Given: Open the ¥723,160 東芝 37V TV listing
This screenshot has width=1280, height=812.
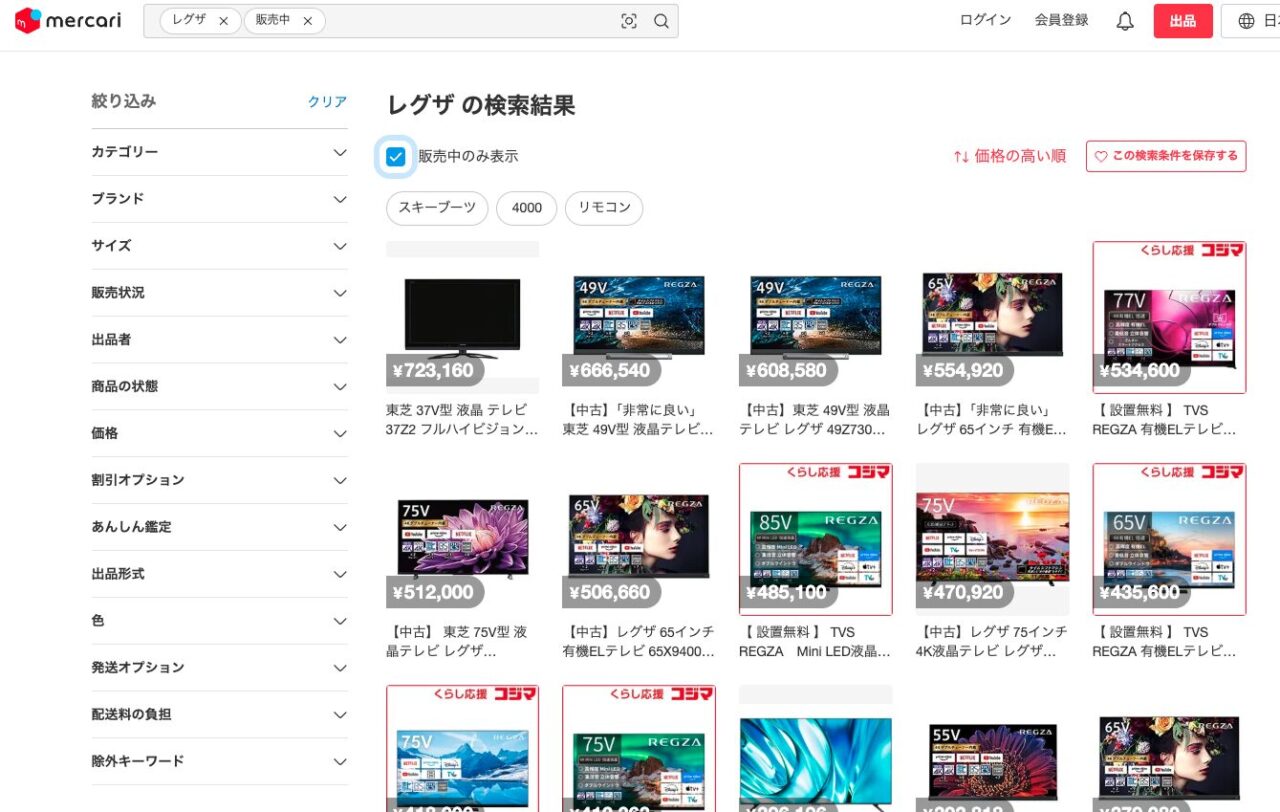Looking at the screenshot, I should (462, 320).
